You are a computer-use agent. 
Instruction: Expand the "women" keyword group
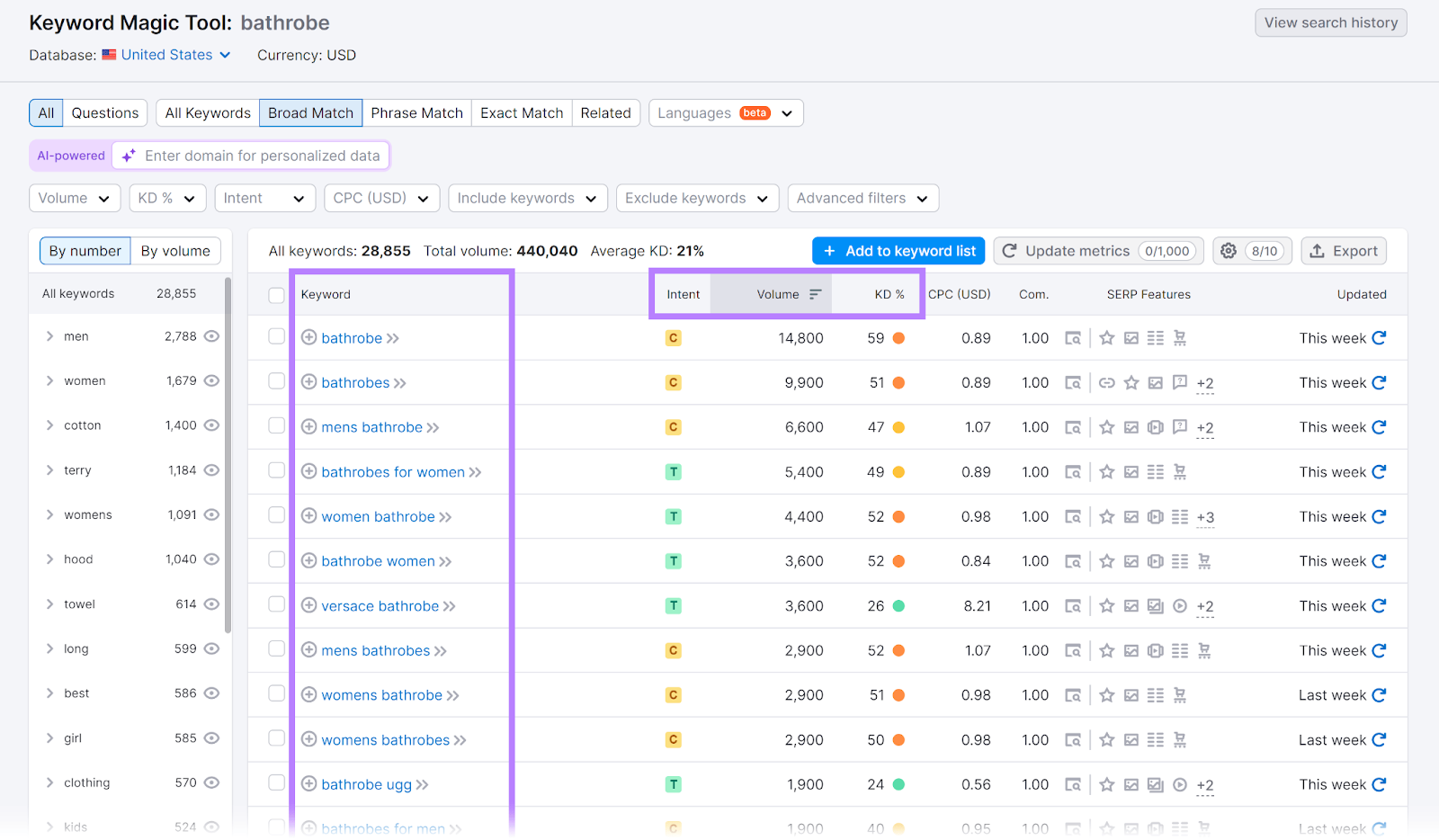[50, 380]
